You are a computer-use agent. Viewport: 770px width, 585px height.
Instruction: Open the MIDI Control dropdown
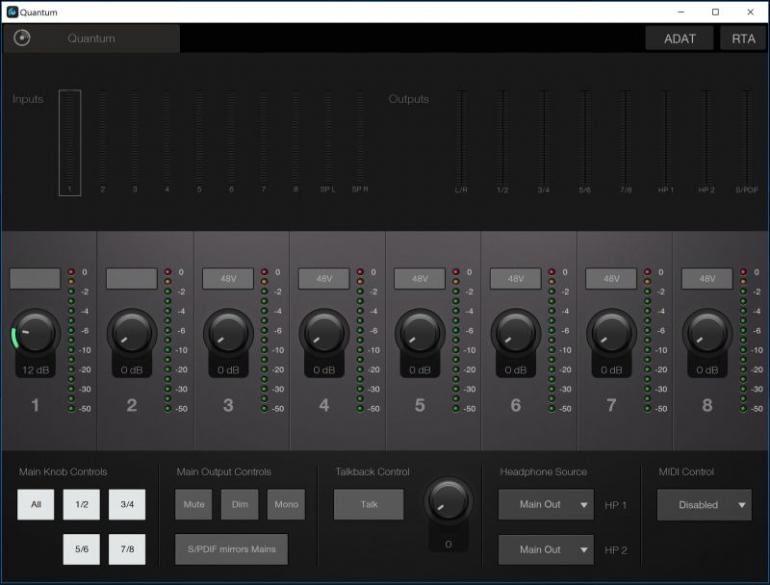click(x=704, y=504)
